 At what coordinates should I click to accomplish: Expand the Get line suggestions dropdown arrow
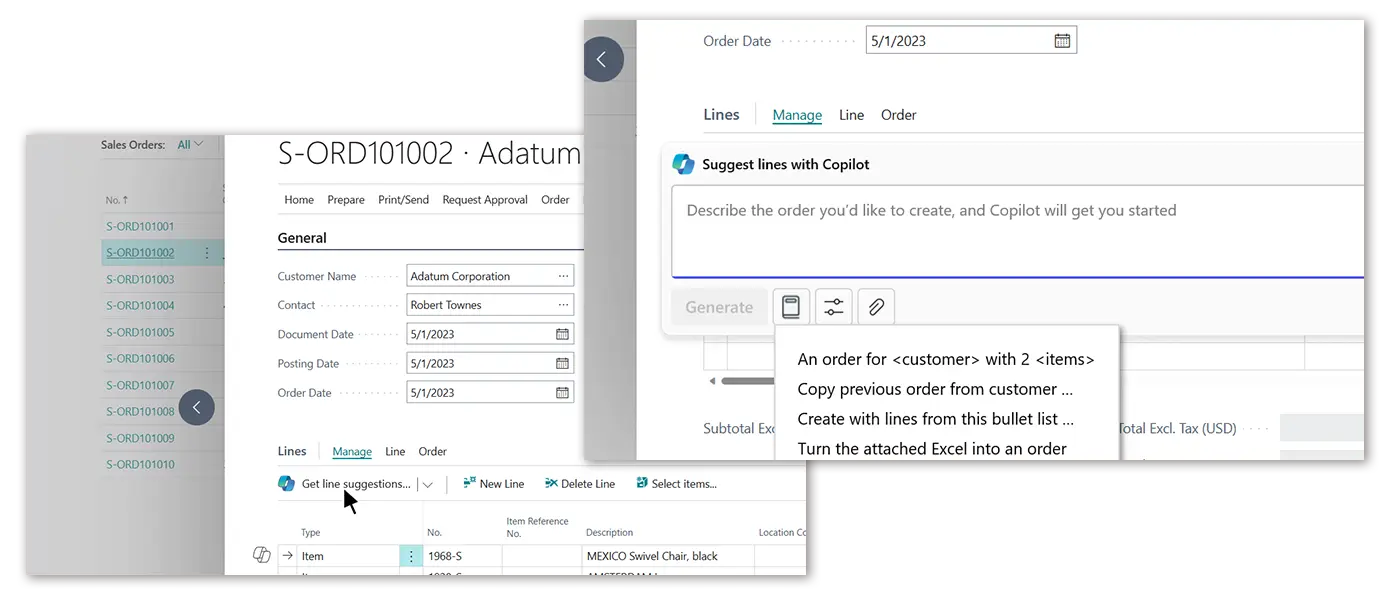pos(428,484)
